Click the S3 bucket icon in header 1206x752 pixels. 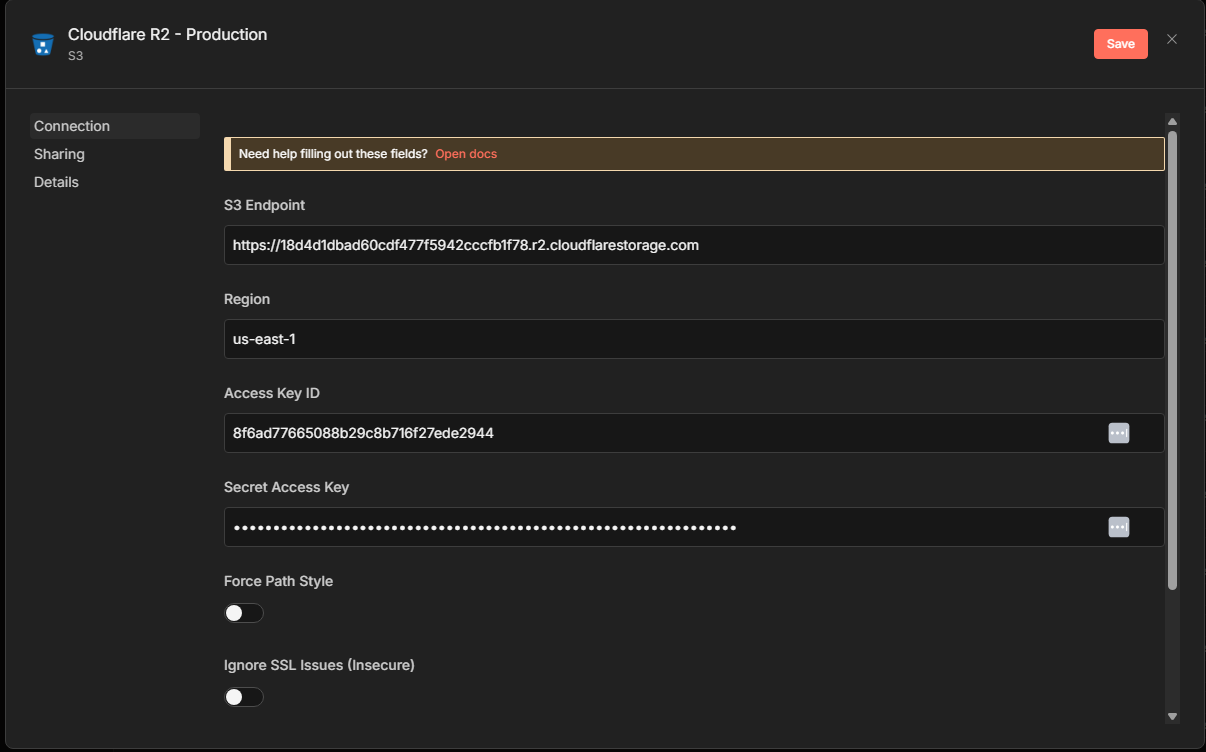point(42,44)
